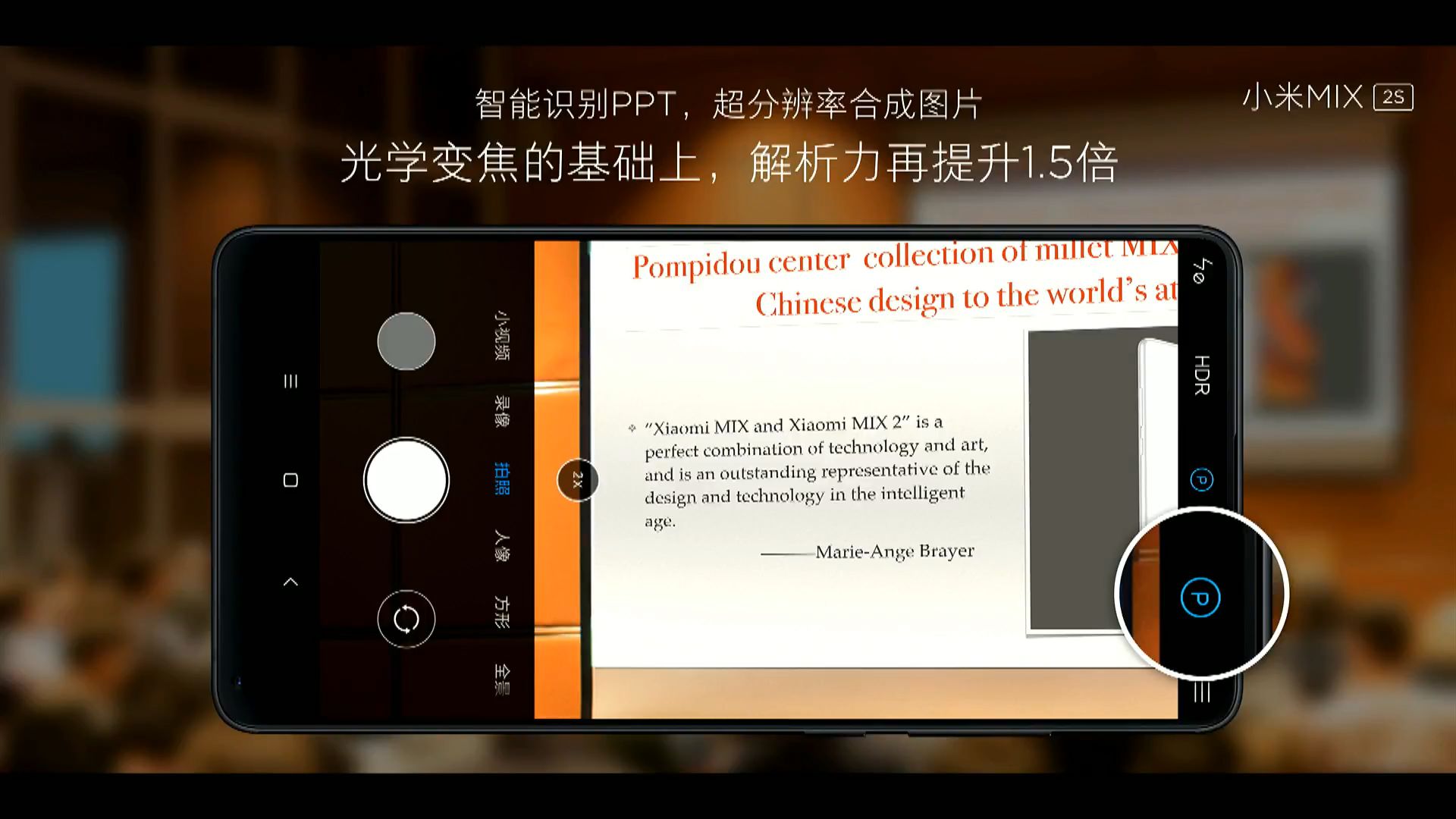Switch to 人像 portrait mode

pos(501,546)
